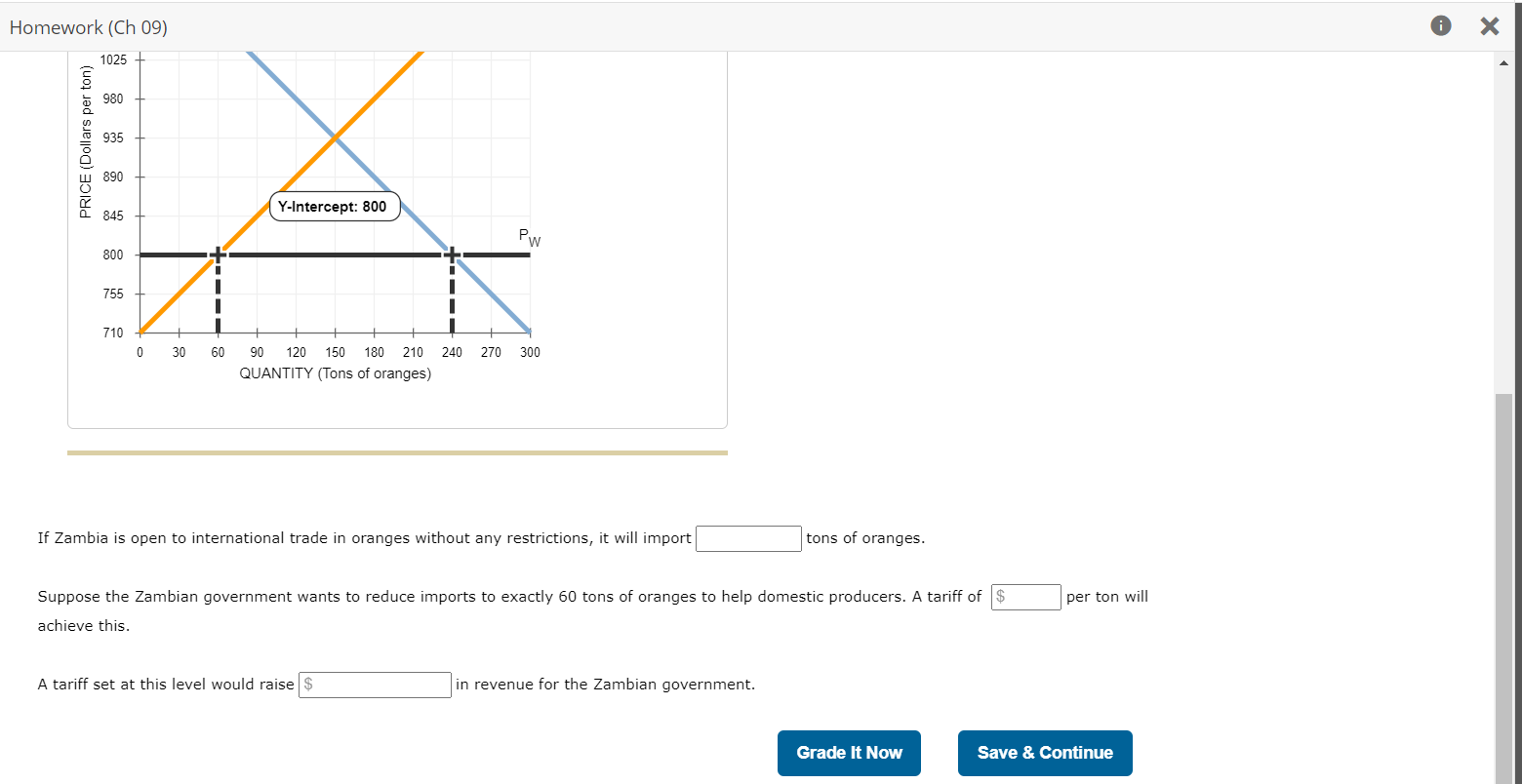Click the imports quantity input field
Viewport: 1522px width, 784px height.
[x=748, y=538]
